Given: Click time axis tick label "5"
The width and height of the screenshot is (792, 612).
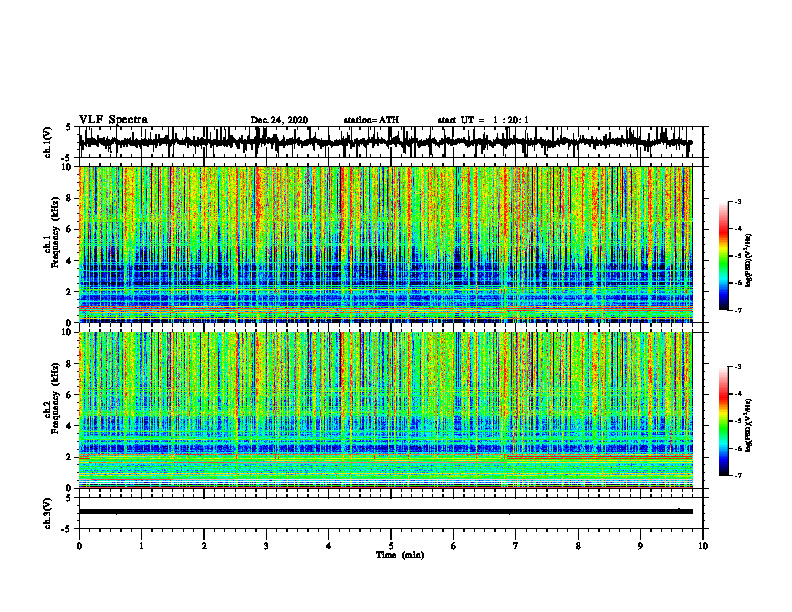Looking at the screenshot, I should tap(391, 546).
